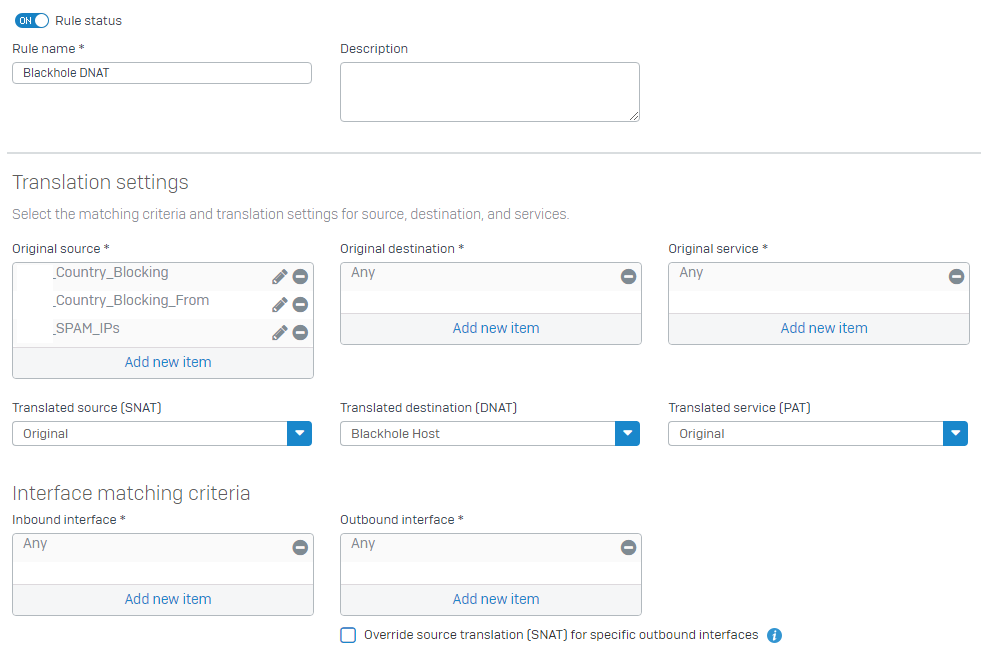This screenshot has height=650, width=981.
Task: Remove Any from Original service
Action: [x=956, y=277]
